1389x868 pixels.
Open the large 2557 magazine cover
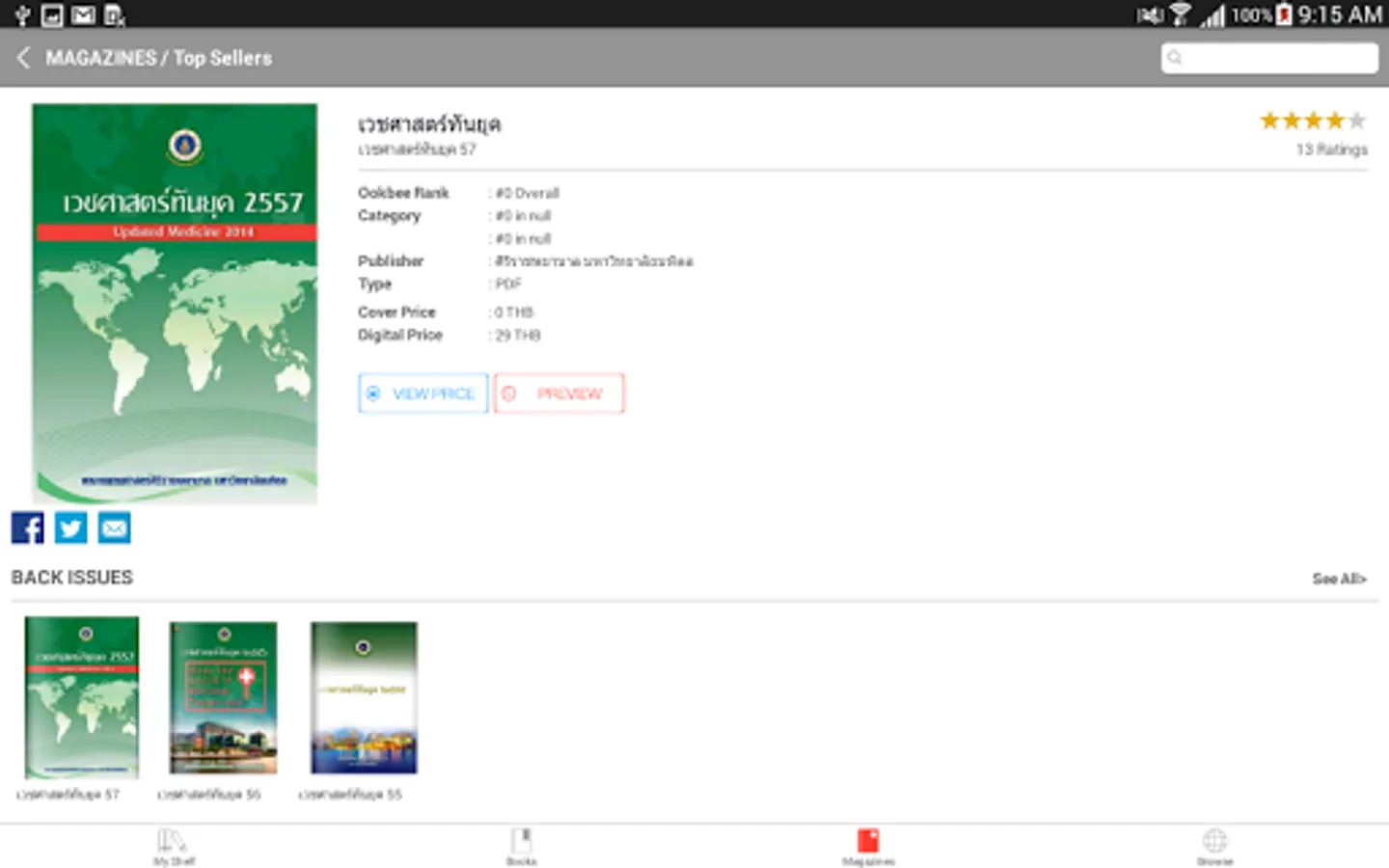pyautogui.click(x=175, y=304)
